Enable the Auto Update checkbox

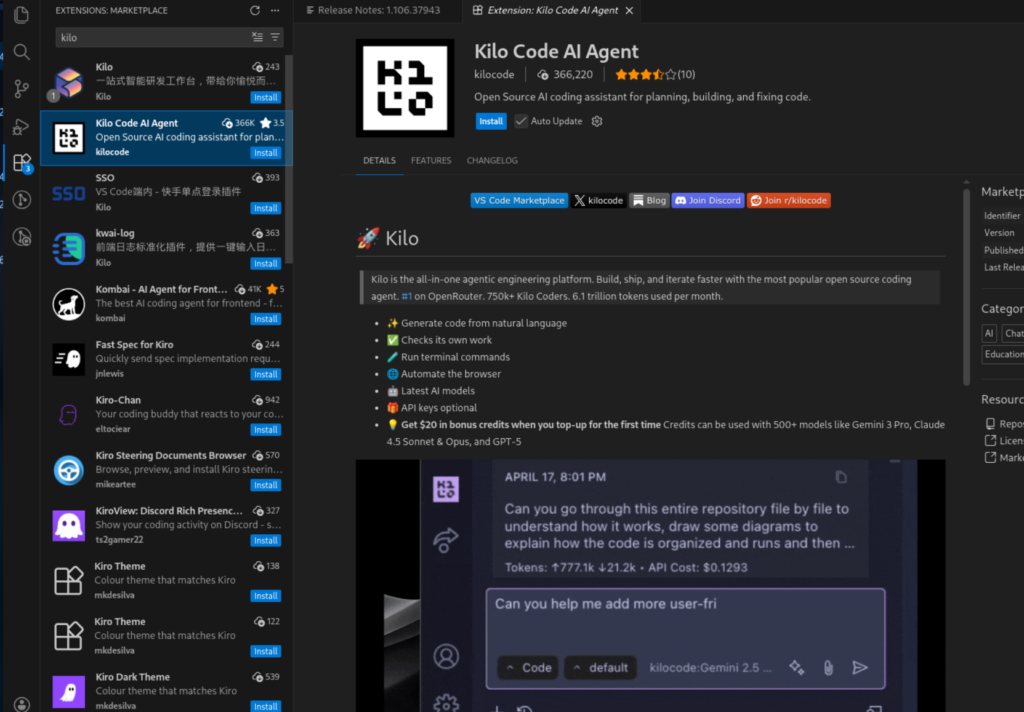tap(521, 121)
